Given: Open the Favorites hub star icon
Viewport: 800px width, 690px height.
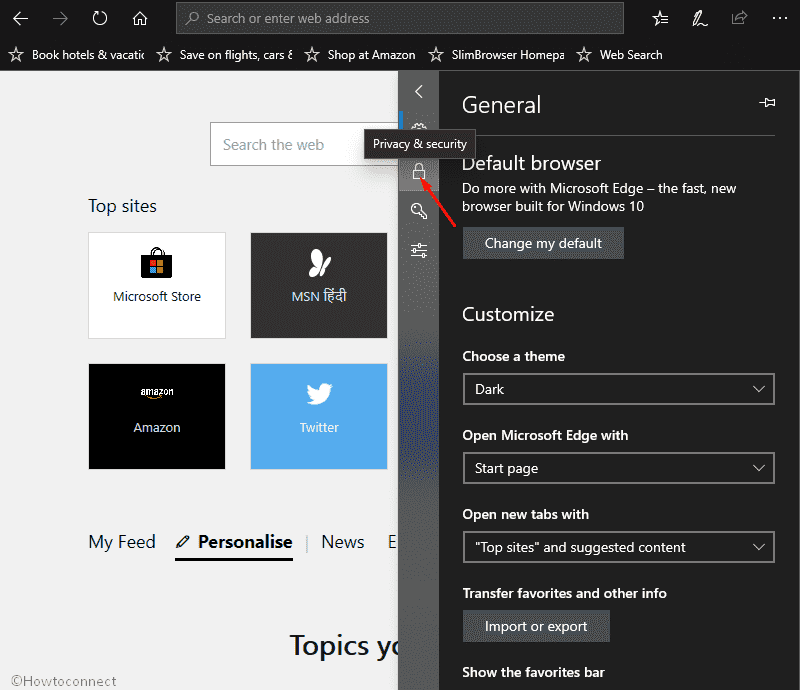Looking at the screenshot, I should pos(660,19).
